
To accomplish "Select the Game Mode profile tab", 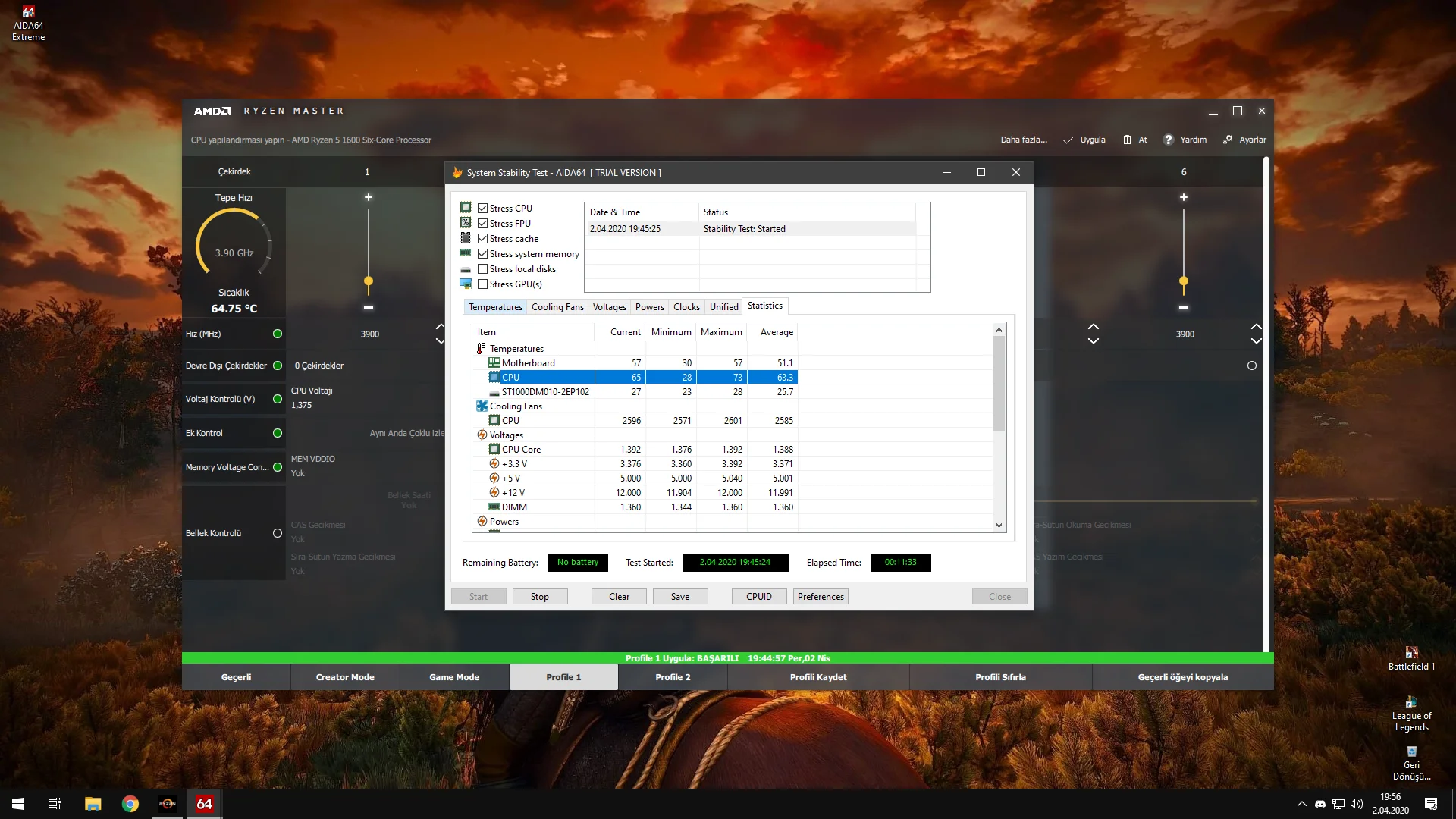I will tap(454, 677).
